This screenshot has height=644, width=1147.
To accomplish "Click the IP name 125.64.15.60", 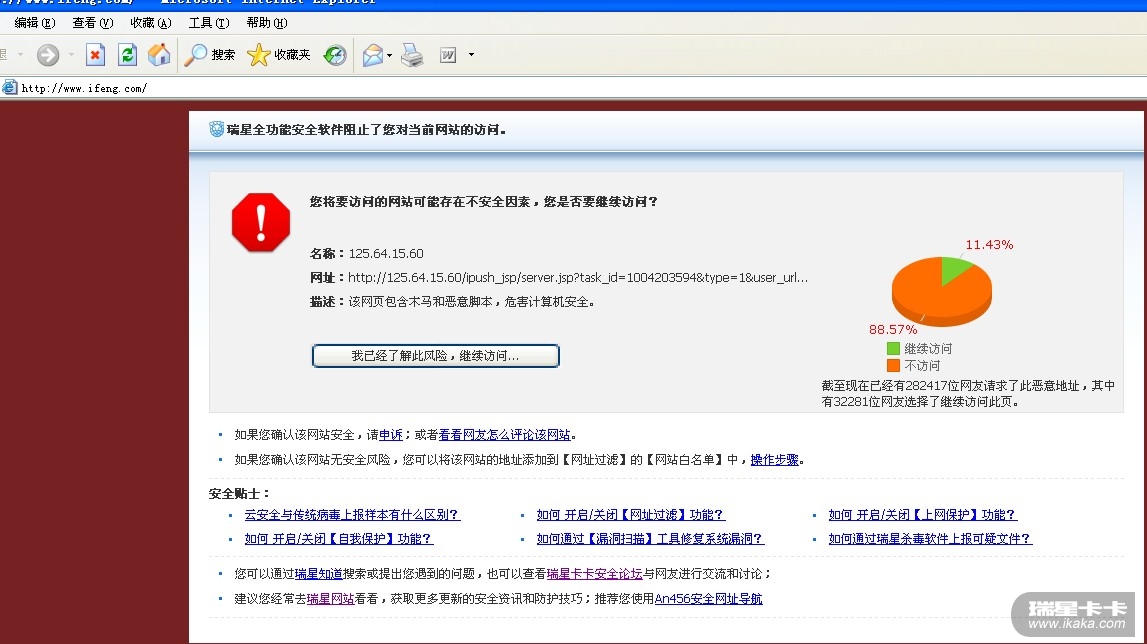I will tap(386, 253).
